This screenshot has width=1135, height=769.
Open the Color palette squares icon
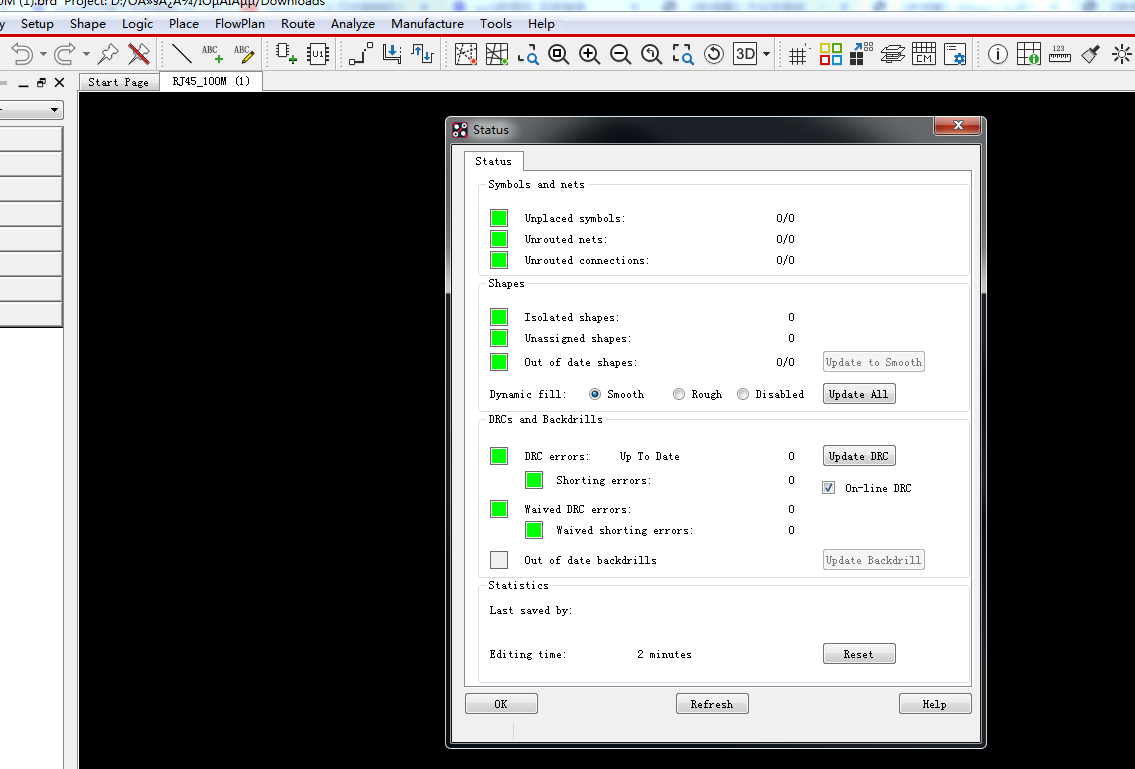point(830,54)
